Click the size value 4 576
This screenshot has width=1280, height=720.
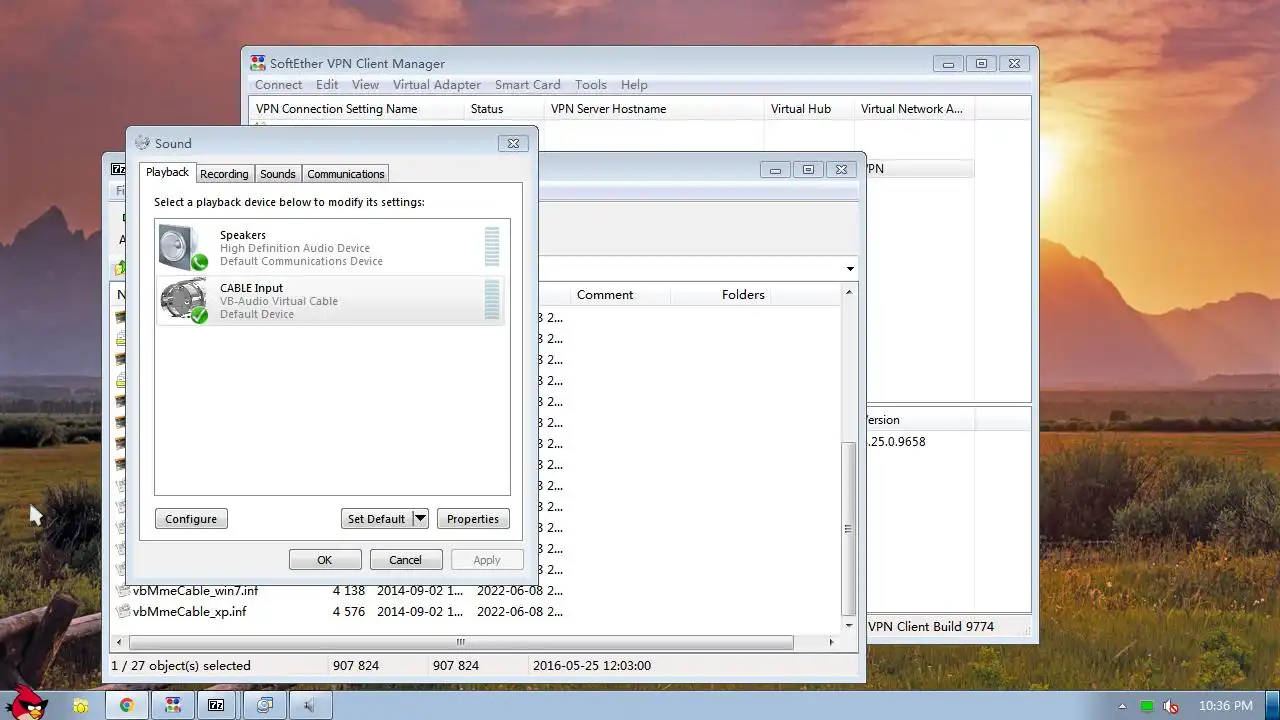coord(349,611)
